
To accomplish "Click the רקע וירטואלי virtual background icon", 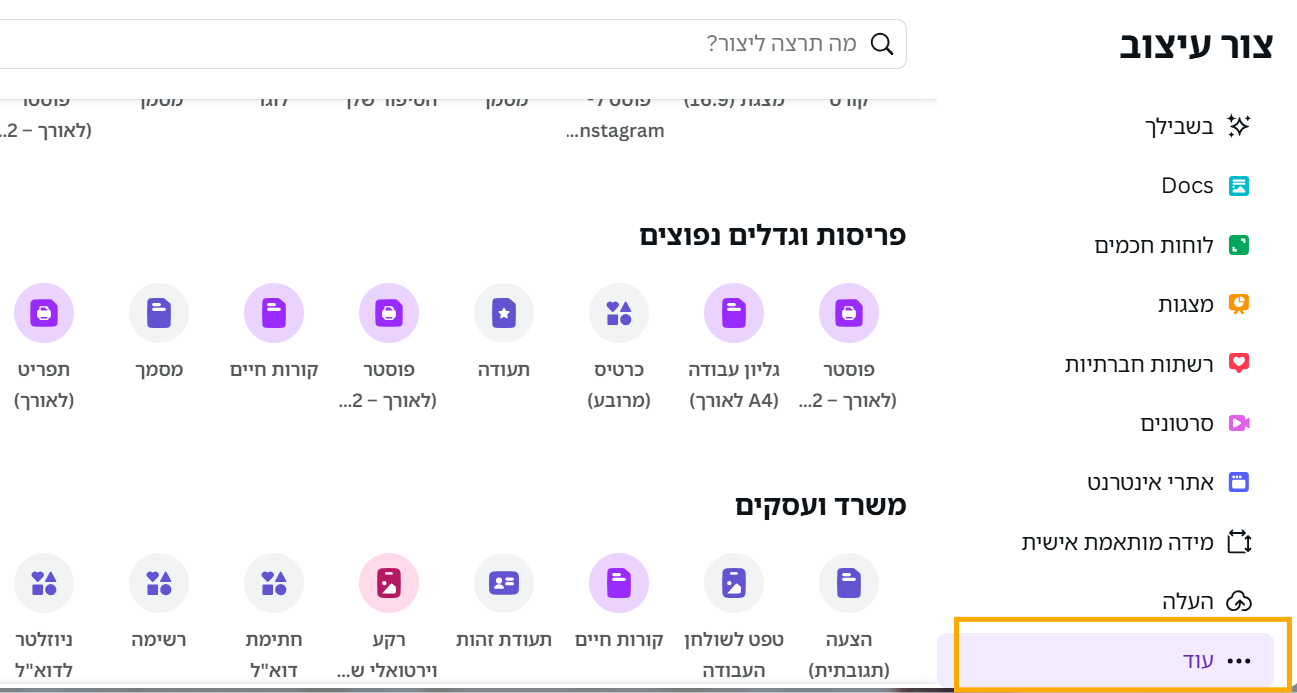I will coord(389,583).
